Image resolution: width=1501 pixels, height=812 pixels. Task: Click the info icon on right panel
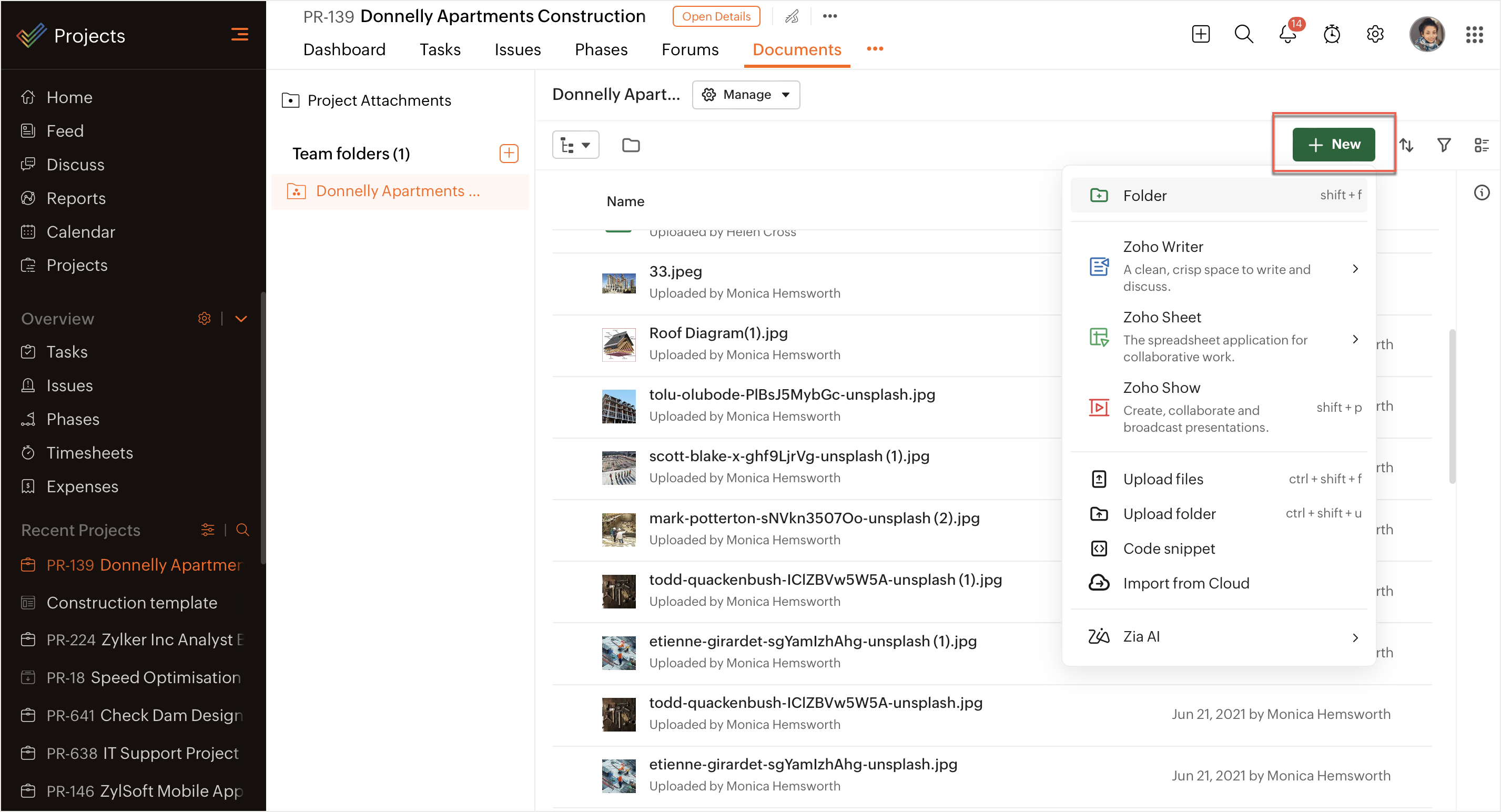[x=1482, y=193]
